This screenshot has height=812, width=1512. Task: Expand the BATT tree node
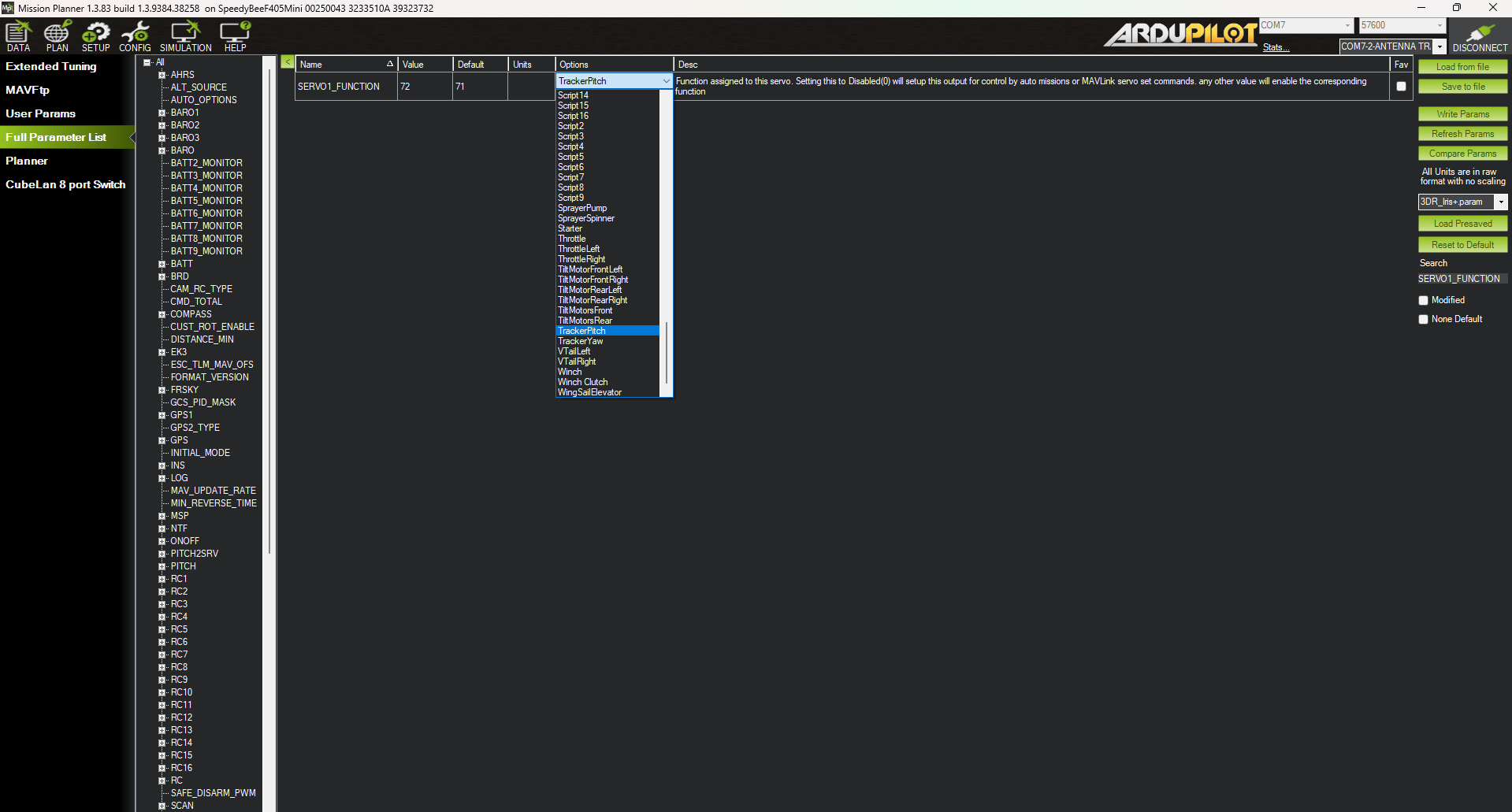tap(162, 264)
